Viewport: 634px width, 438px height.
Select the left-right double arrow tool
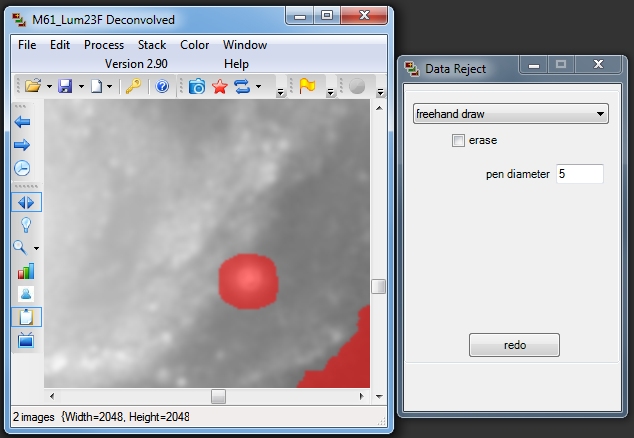[26, 202]
